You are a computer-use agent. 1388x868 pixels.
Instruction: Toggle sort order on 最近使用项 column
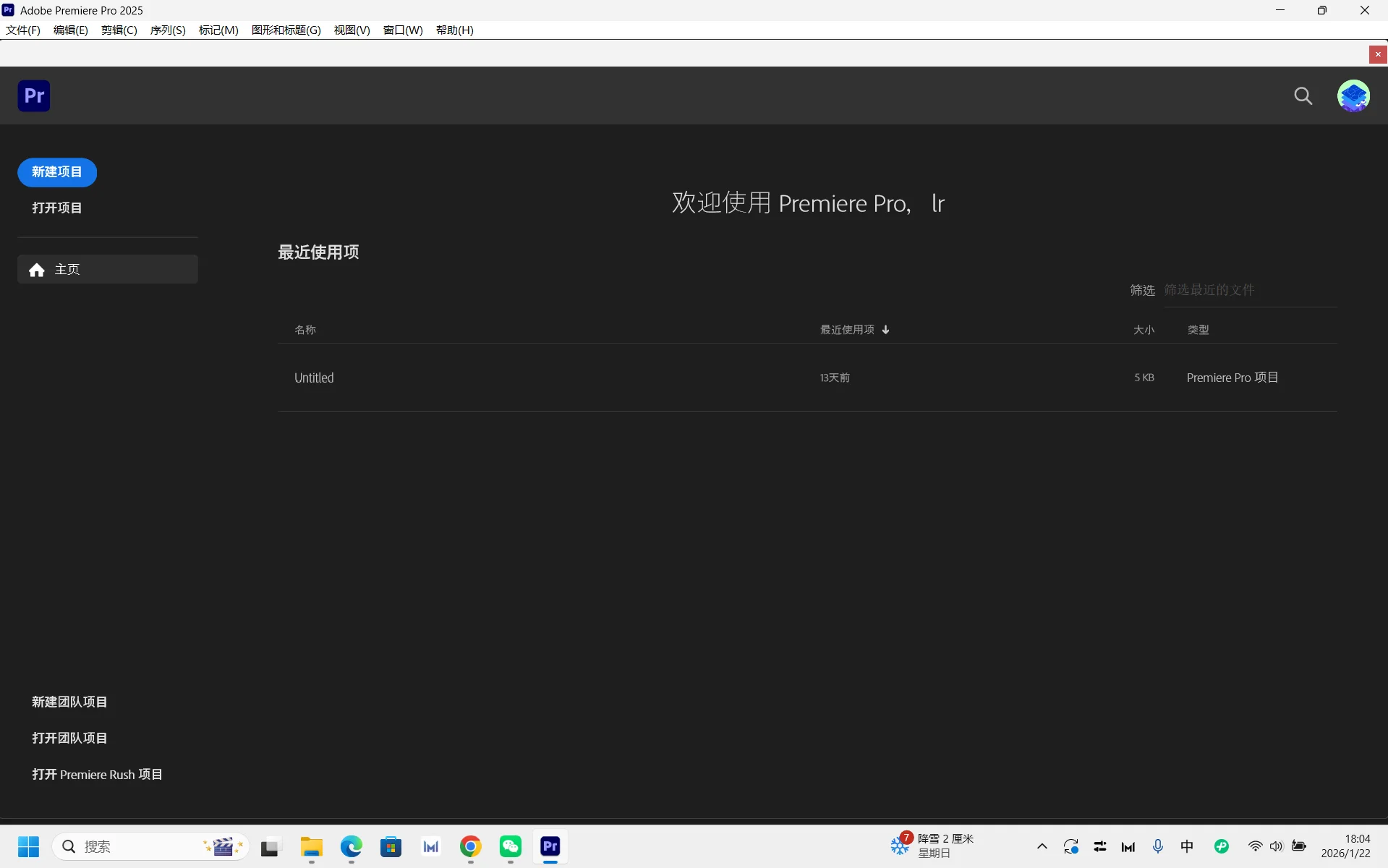pyautogui.click(x=853, y=330)
